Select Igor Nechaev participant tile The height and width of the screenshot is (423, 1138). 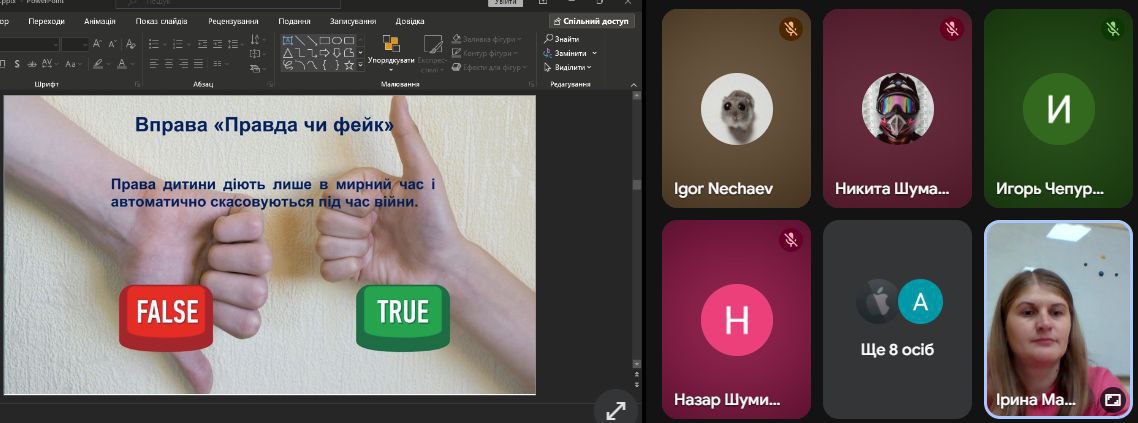coord(737,108)
